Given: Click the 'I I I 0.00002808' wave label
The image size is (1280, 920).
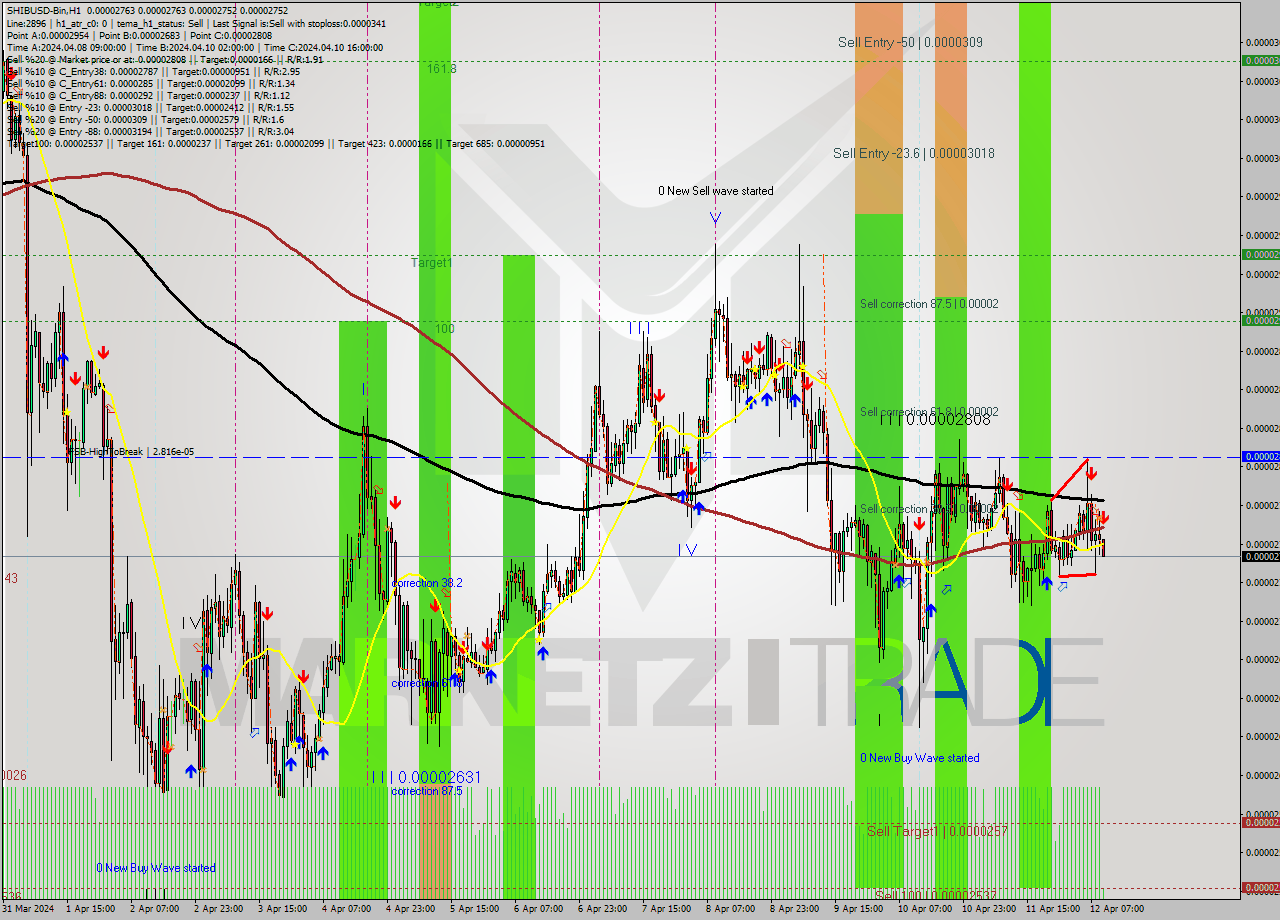Looking at the screenshot, I should click(x=935, y=420).
